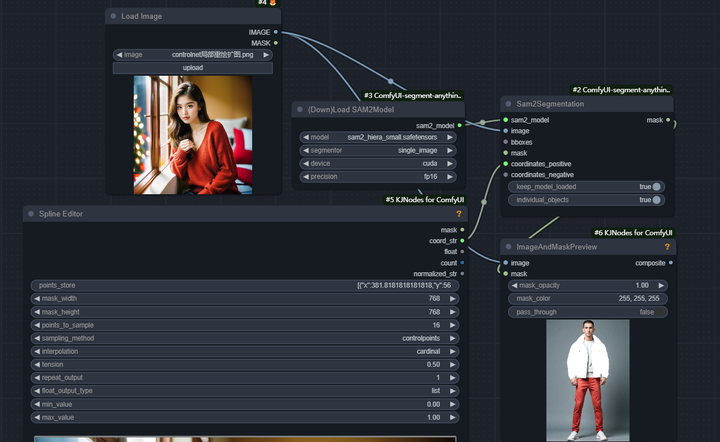Image resolution: width=720 pixels, height=442 pixels.
Task: Click the sam2_model output socket
Action: pos(459,125)
